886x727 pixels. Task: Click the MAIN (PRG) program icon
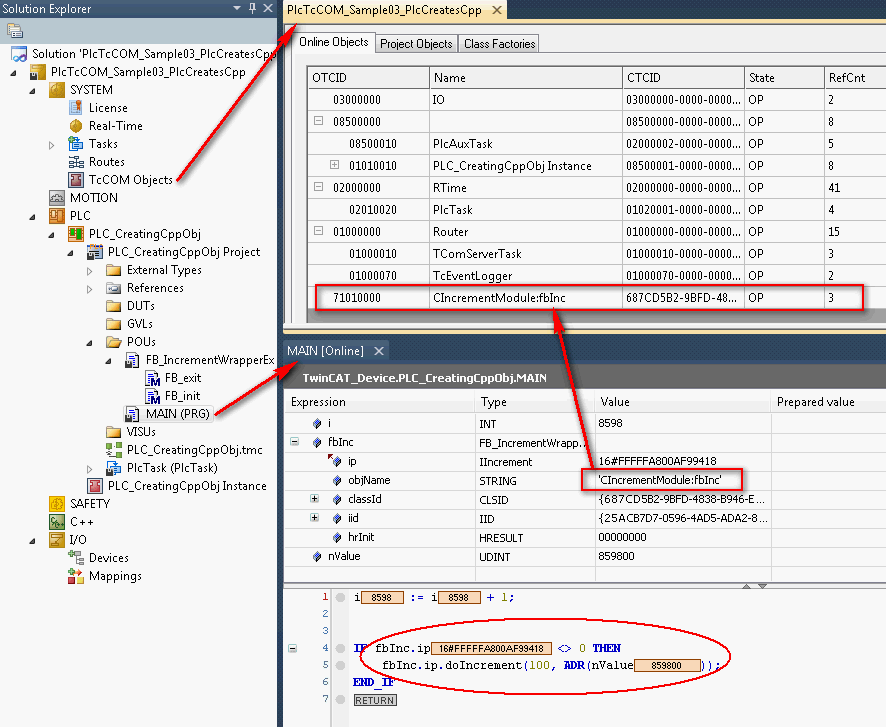point(132,414)
